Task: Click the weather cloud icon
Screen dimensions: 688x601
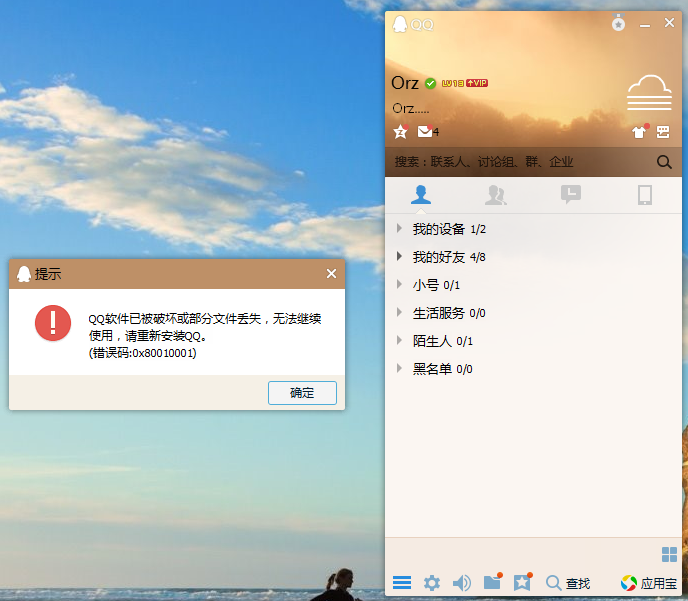Action: (649, 92)
